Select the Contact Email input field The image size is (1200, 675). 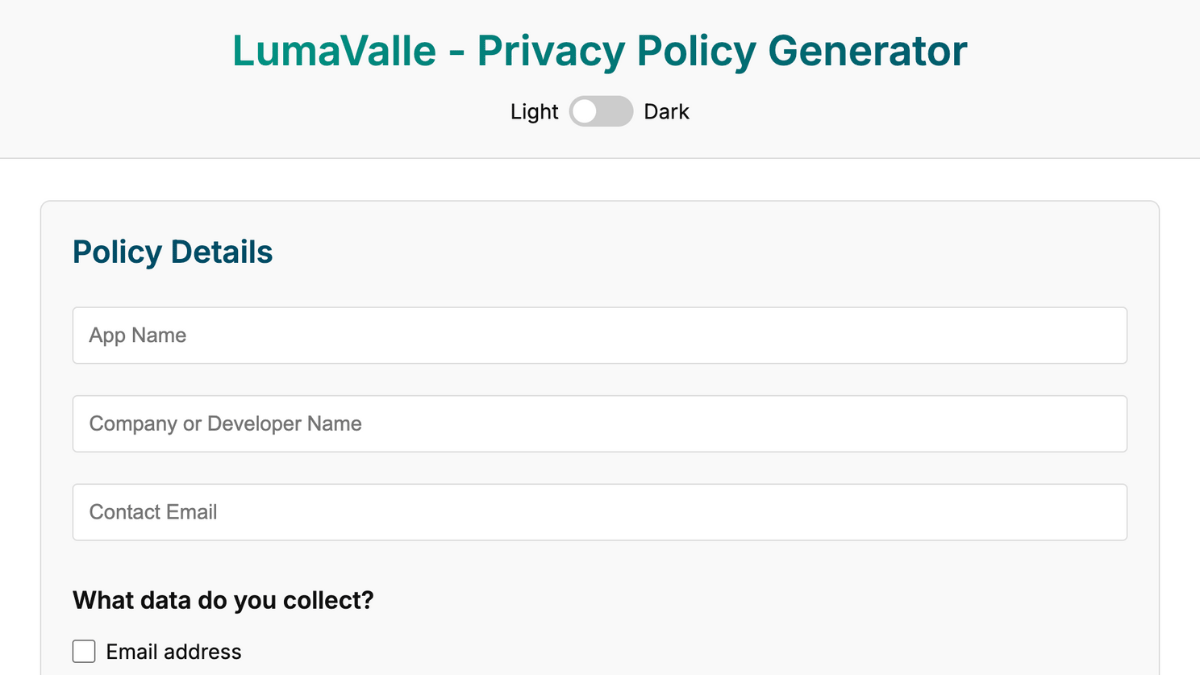600,512
